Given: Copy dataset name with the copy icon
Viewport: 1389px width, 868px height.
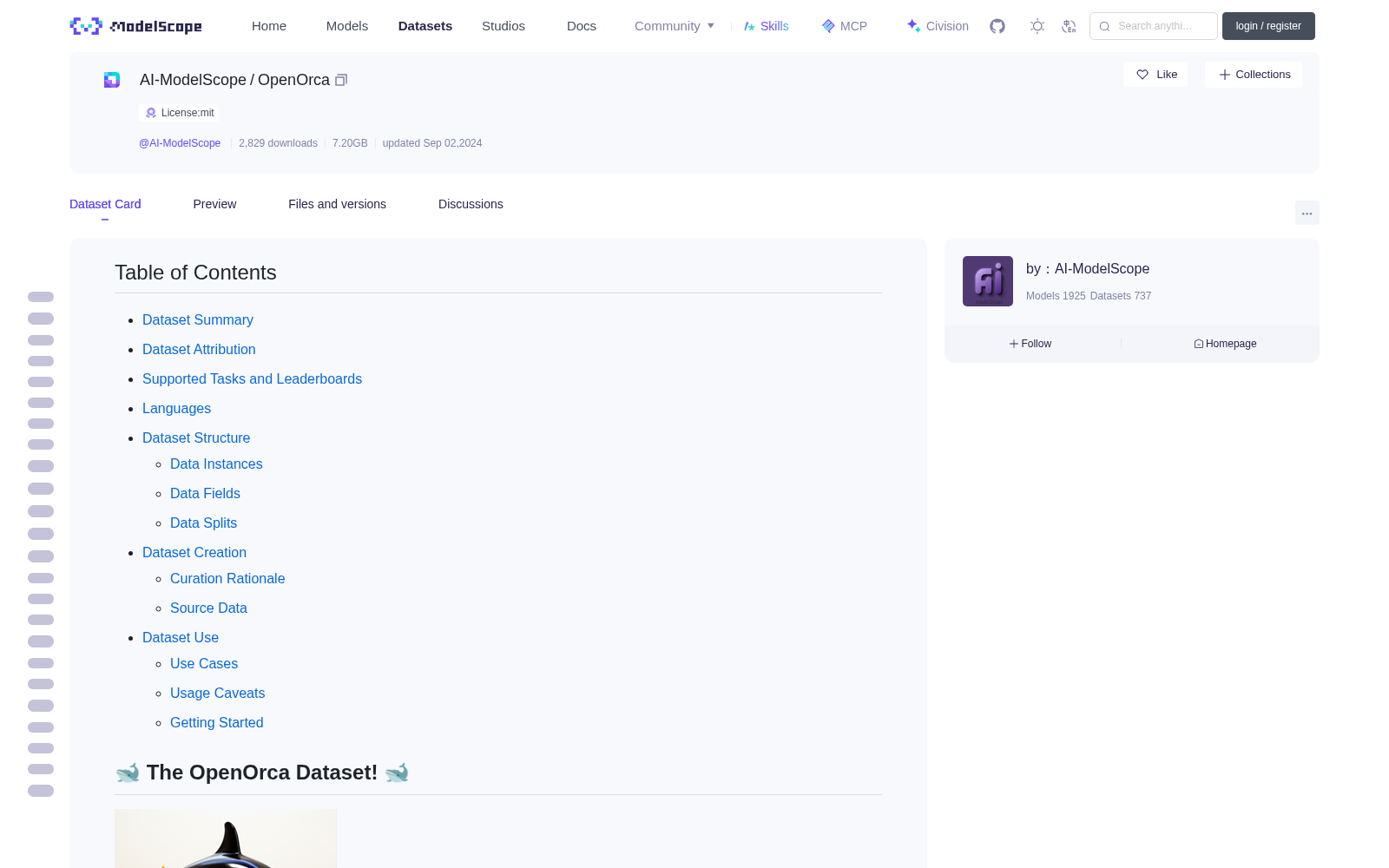Looking at the screenshot, I should (x=341, y=80).
